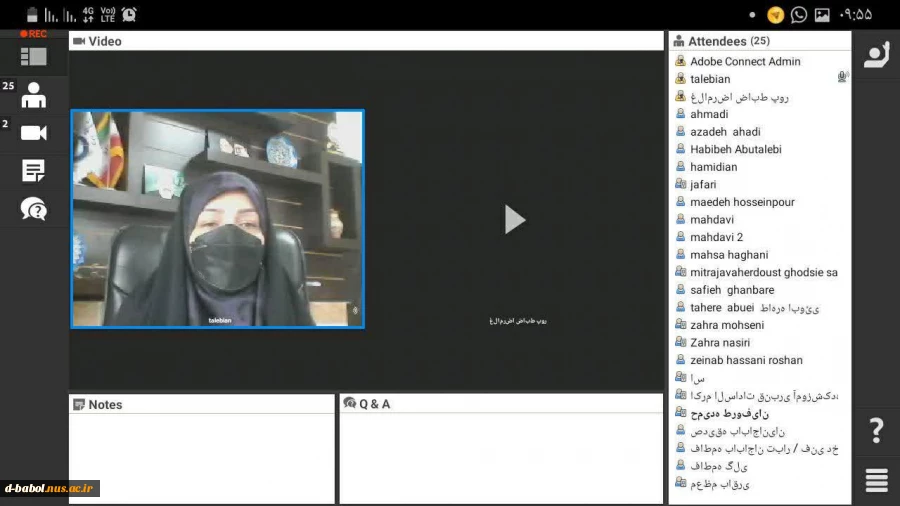Click the avatar icon beside jafari
The image size is (900, 506).
(x=680, y=184)
